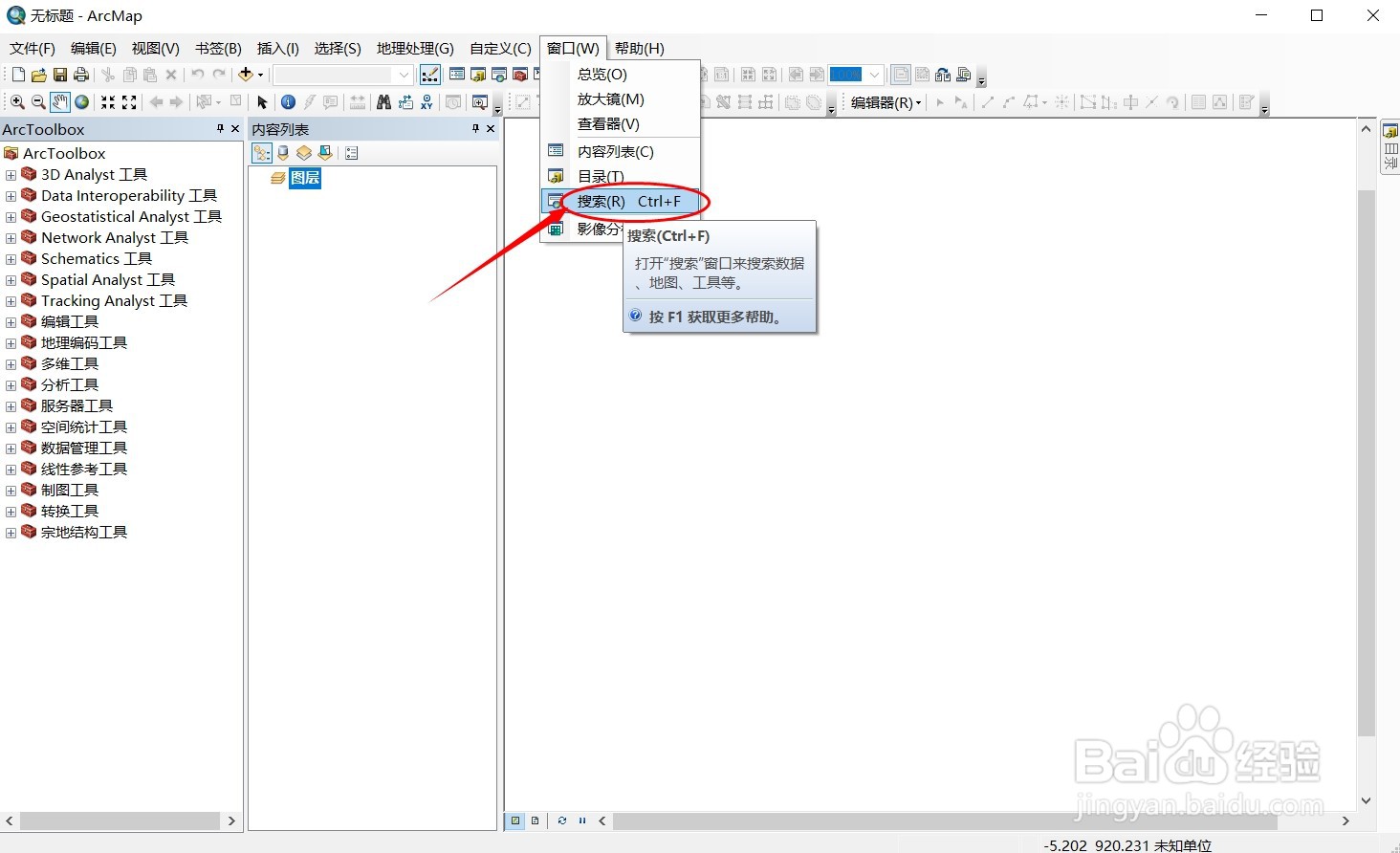List contents by drawing order

point(261,153)
